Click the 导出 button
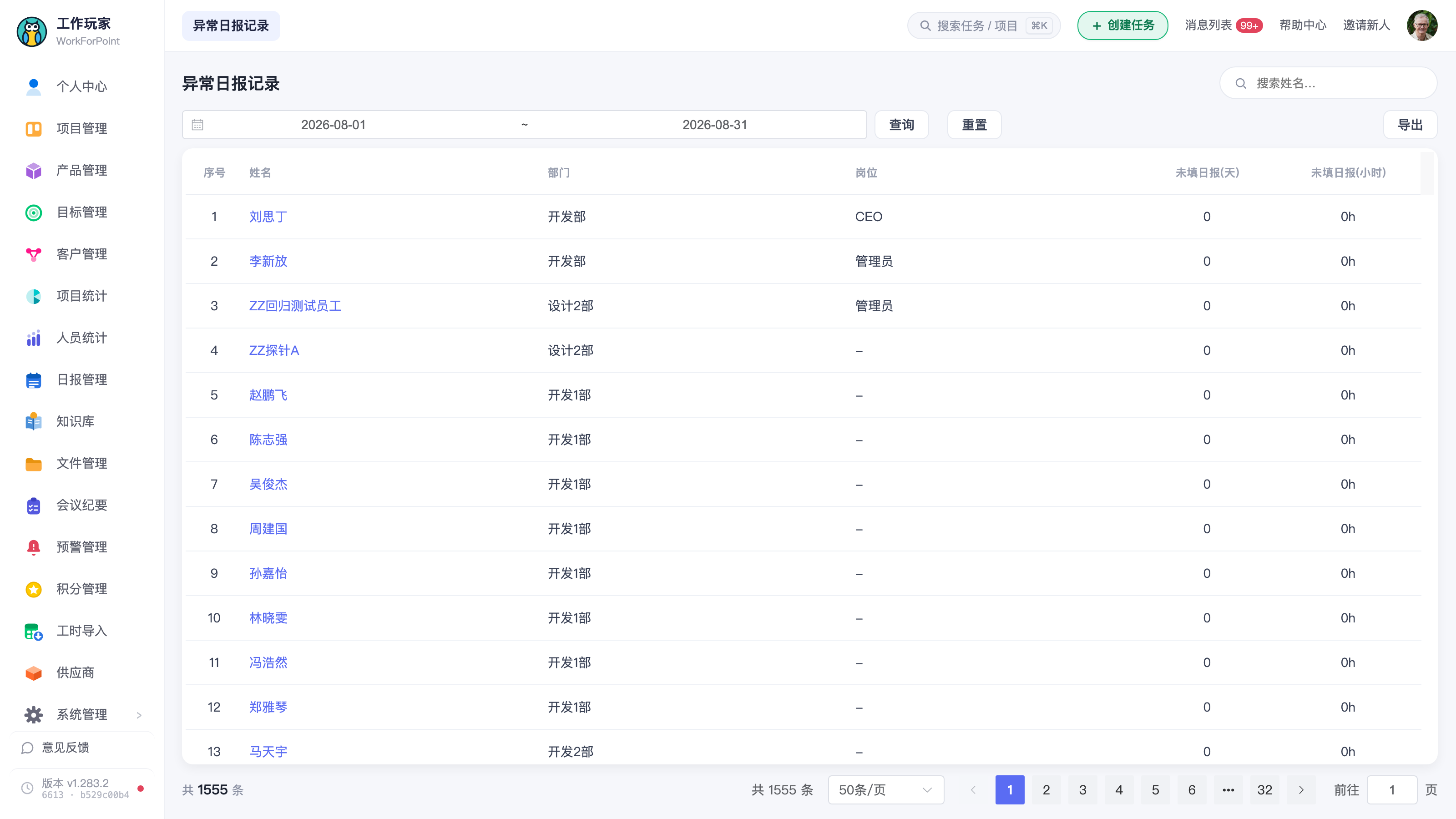The width and height of the screenshot is (1456, 819). (x=1410, y=124)
